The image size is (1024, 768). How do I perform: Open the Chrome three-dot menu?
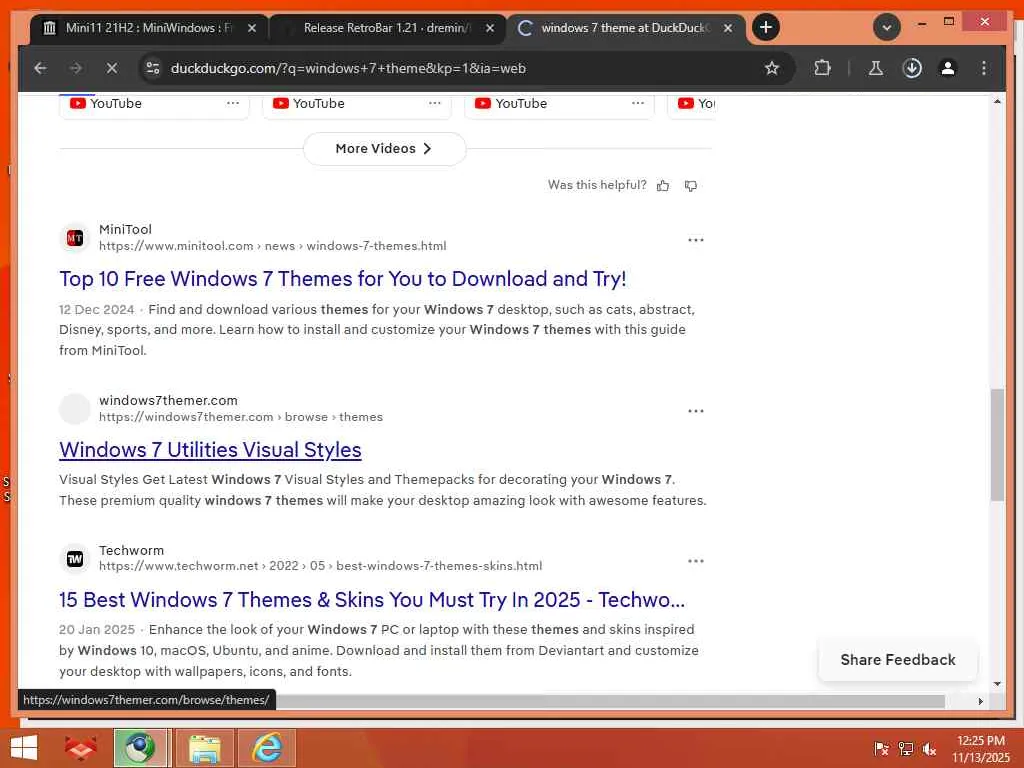tap(984, 68)
